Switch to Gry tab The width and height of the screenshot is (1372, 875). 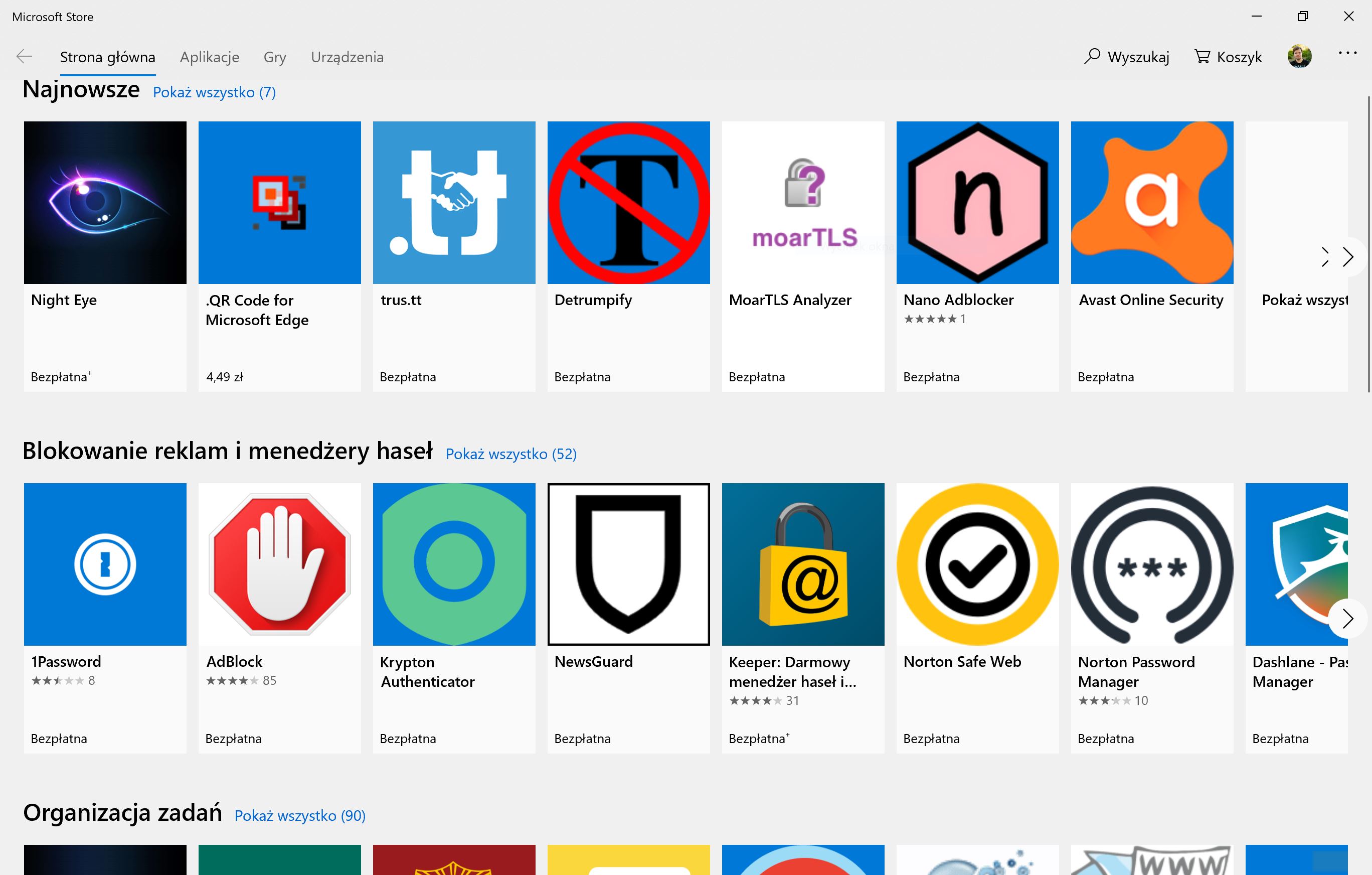coord(275,57)
